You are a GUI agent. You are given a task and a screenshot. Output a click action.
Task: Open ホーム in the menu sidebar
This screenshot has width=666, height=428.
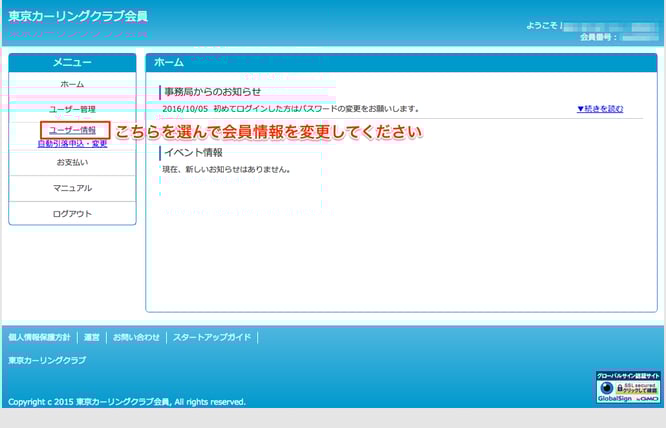(x=72, y=84)
